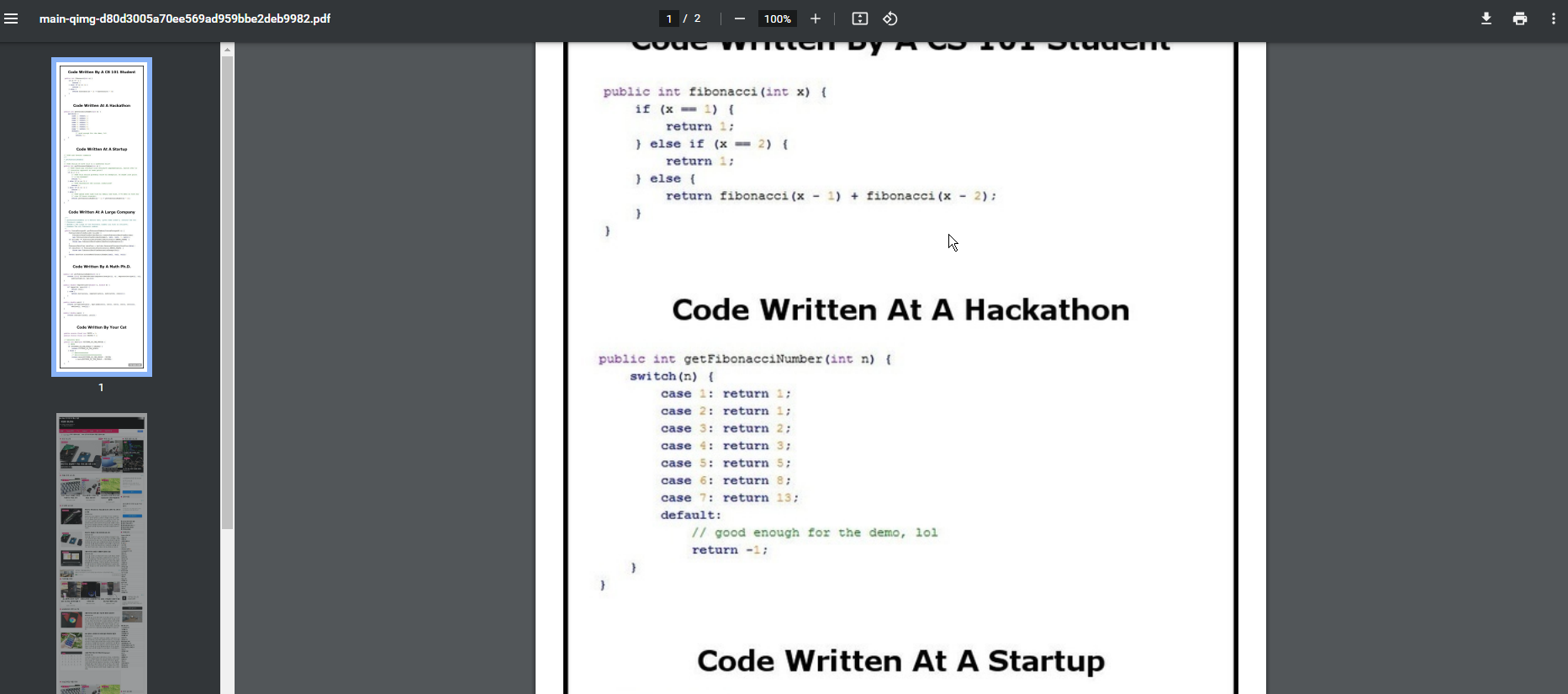Click the 'case 7: return 13;' line

click(729, 498)
